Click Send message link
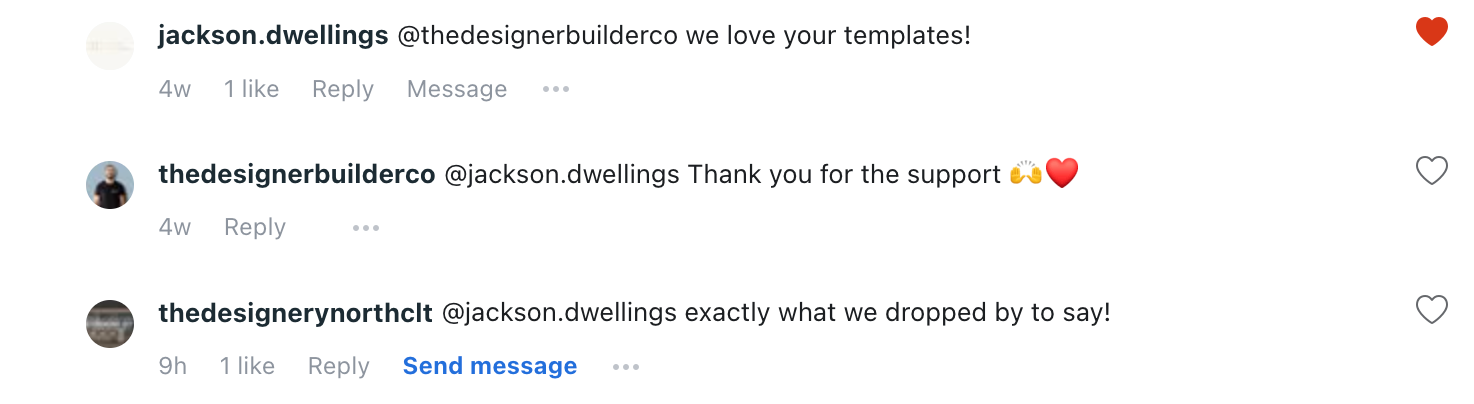This screenshot has width=1474, height=404. [x=490, y=367]
